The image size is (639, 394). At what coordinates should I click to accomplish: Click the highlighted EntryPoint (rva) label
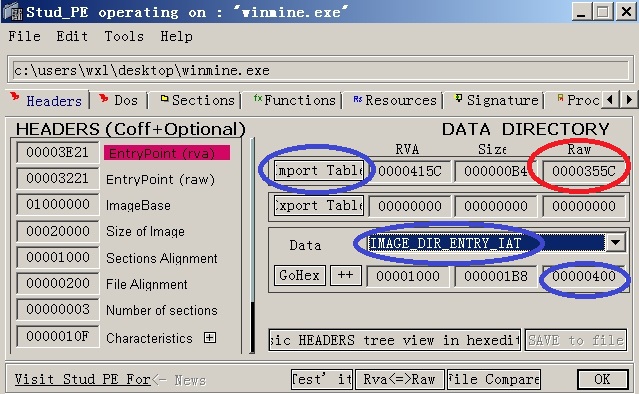coord(167,153)
